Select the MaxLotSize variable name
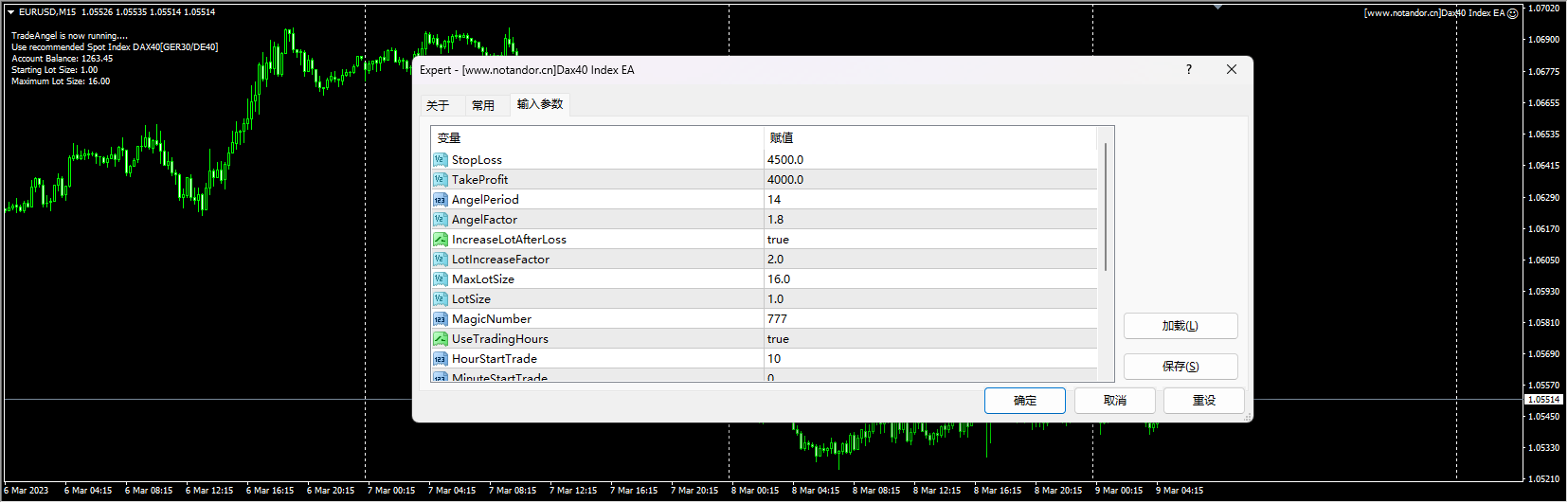 click(x=483, y=279)
